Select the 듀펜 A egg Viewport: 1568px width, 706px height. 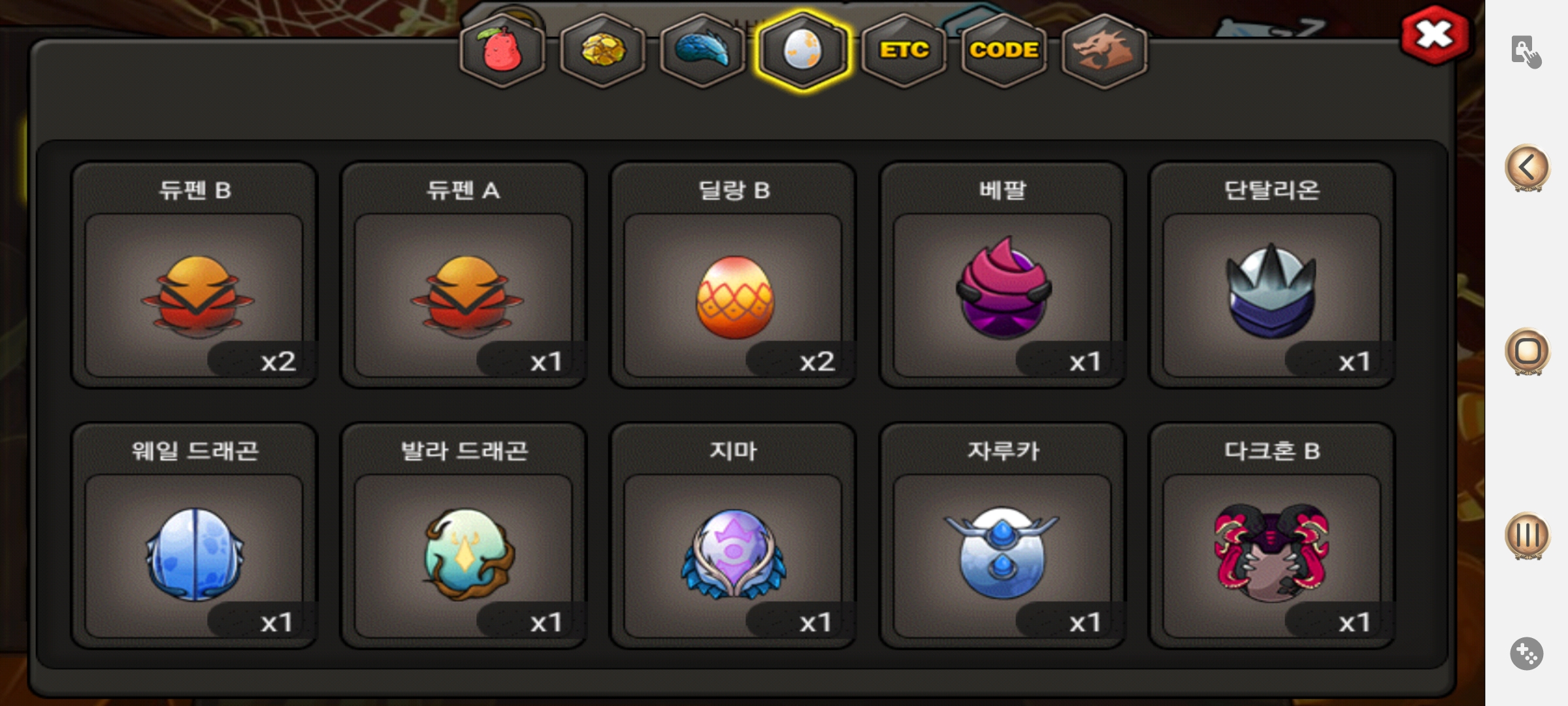coord(464,275)
